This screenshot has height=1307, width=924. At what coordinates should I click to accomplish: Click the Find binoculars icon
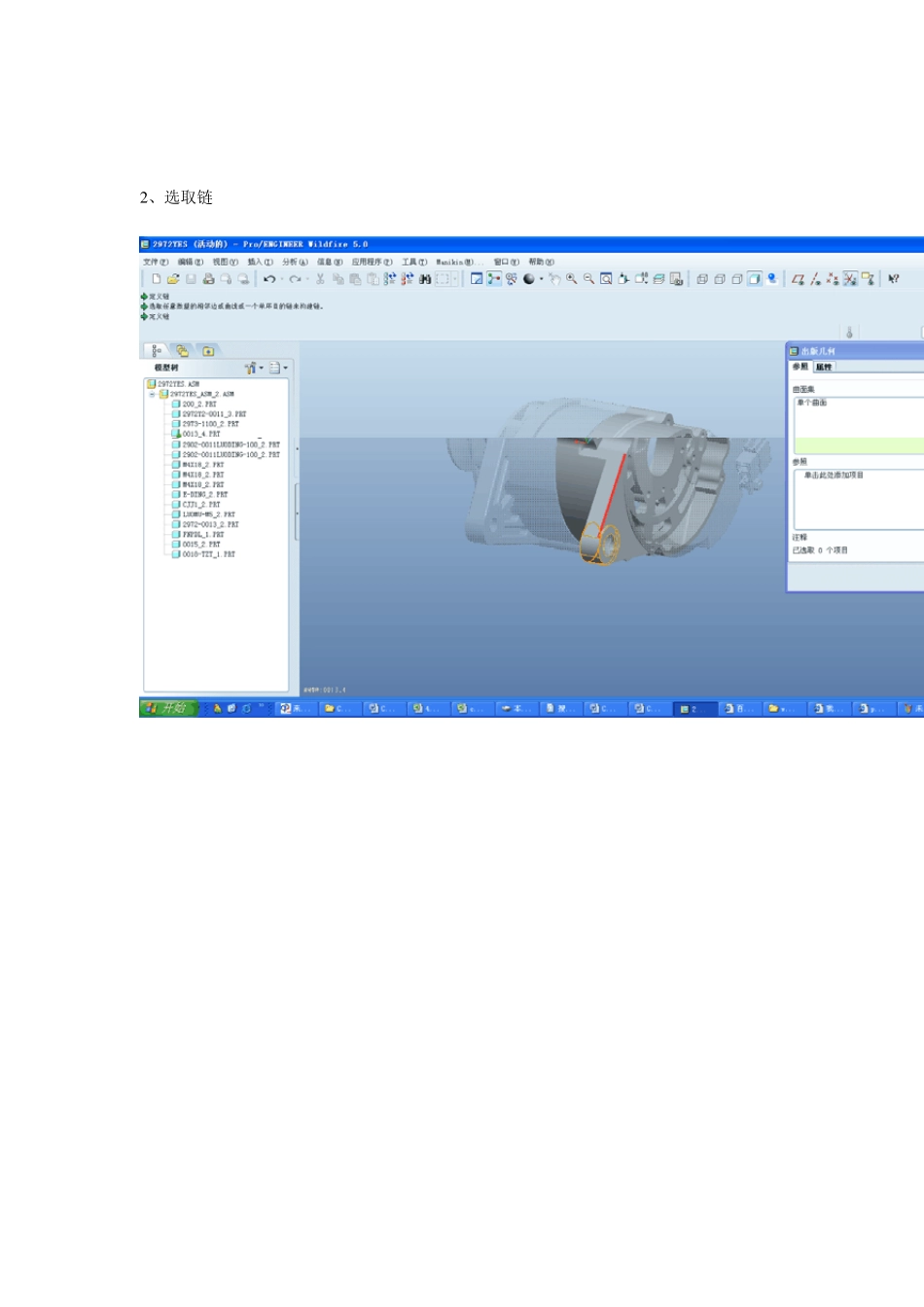tap(425, 279)
